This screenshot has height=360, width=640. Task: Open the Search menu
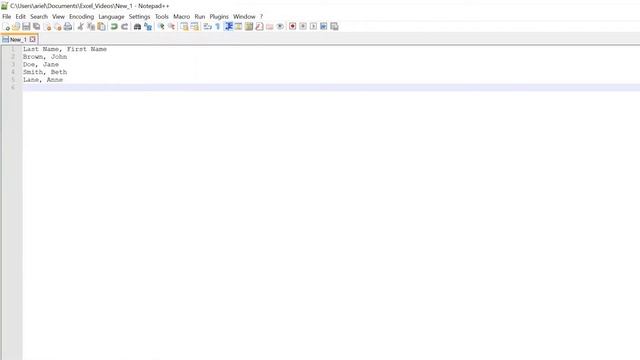pyautogui.click(x=39, y=17)
